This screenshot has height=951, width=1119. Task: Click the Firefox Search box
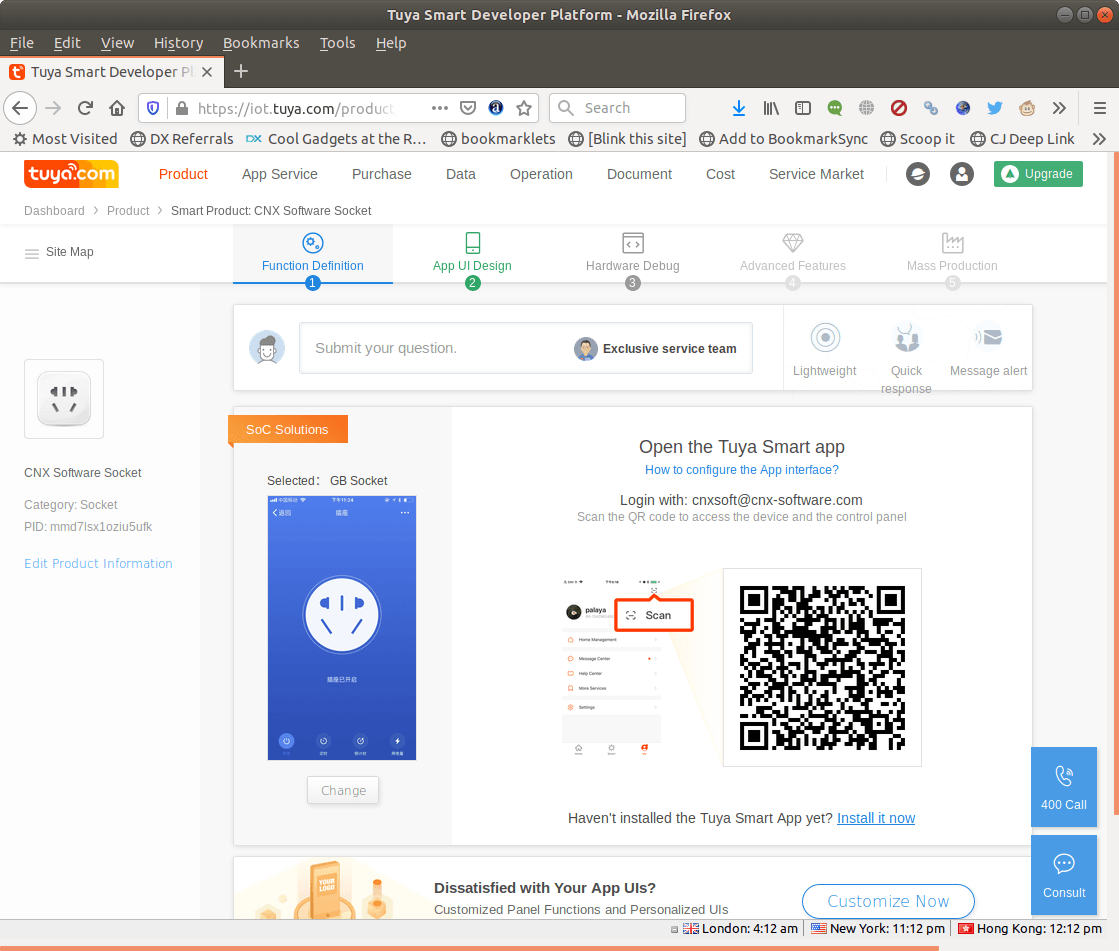click(x=617, y=108)
